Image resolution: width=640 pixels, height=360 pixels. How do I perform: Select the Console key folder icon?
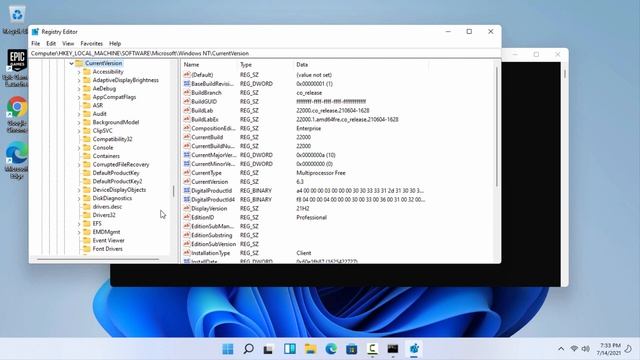coord(87,147)
